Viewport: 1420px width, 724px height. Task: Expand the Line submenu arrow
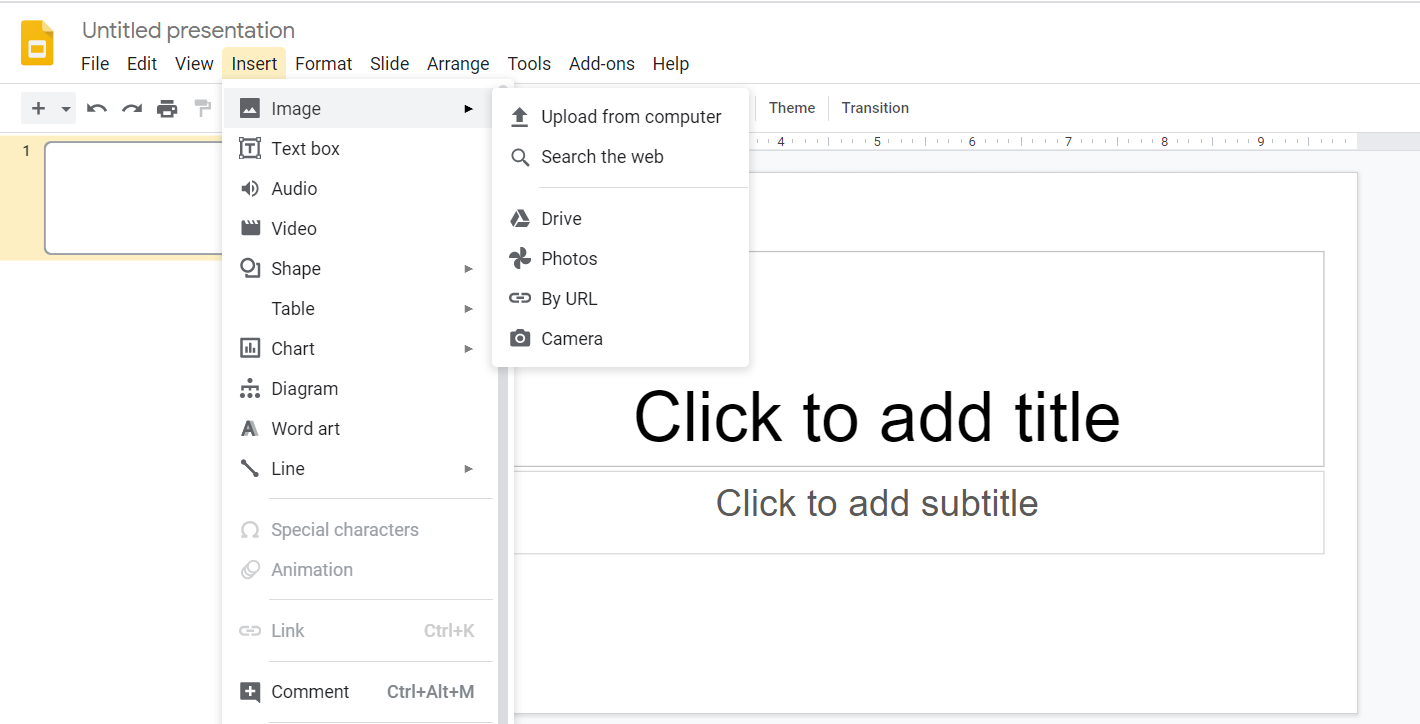(x=468, y=468)
